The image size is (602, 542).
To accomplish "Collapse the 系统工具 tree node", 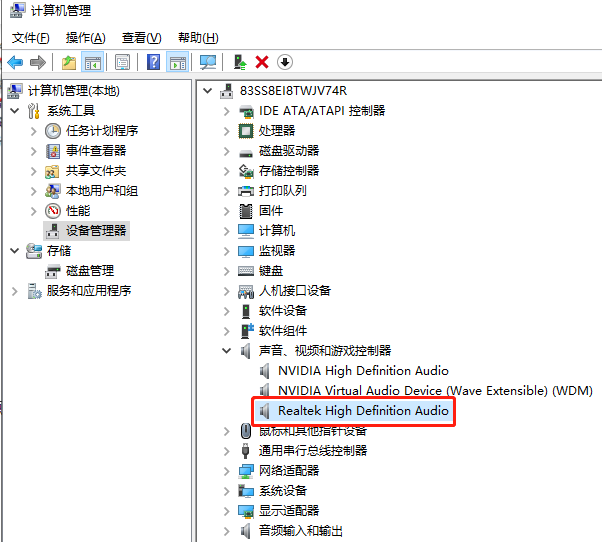I will 14,111.
